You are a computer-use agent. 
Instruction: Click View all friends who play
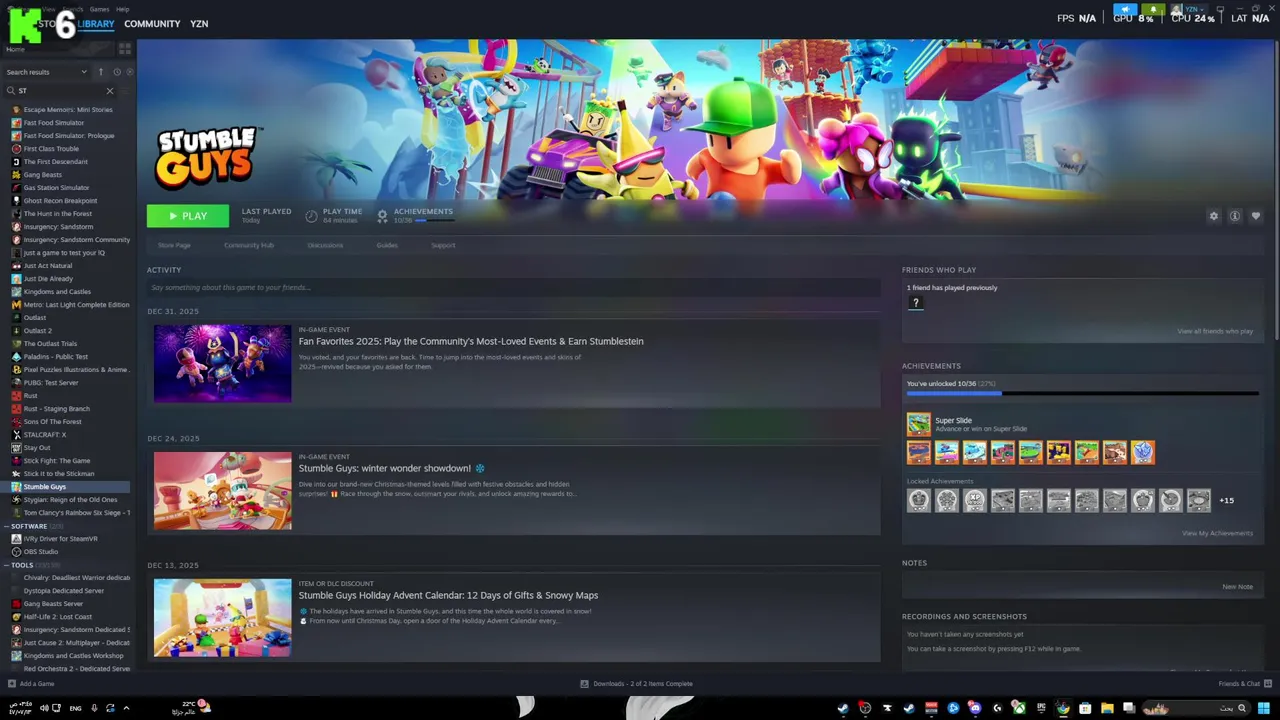pyautogui.click(x=1215, y=331)
